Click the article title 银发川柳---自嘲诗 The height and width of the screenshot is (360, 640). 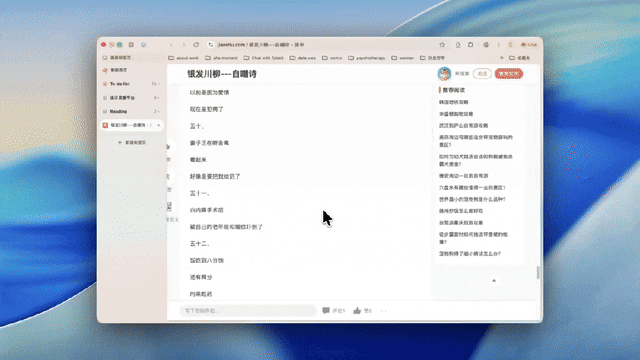point(222,74)
